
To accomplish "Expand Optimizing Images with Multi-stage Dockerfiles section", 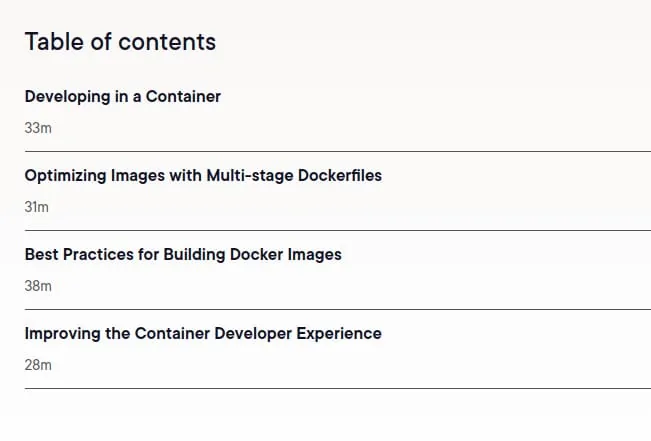I will click(203, 176).
